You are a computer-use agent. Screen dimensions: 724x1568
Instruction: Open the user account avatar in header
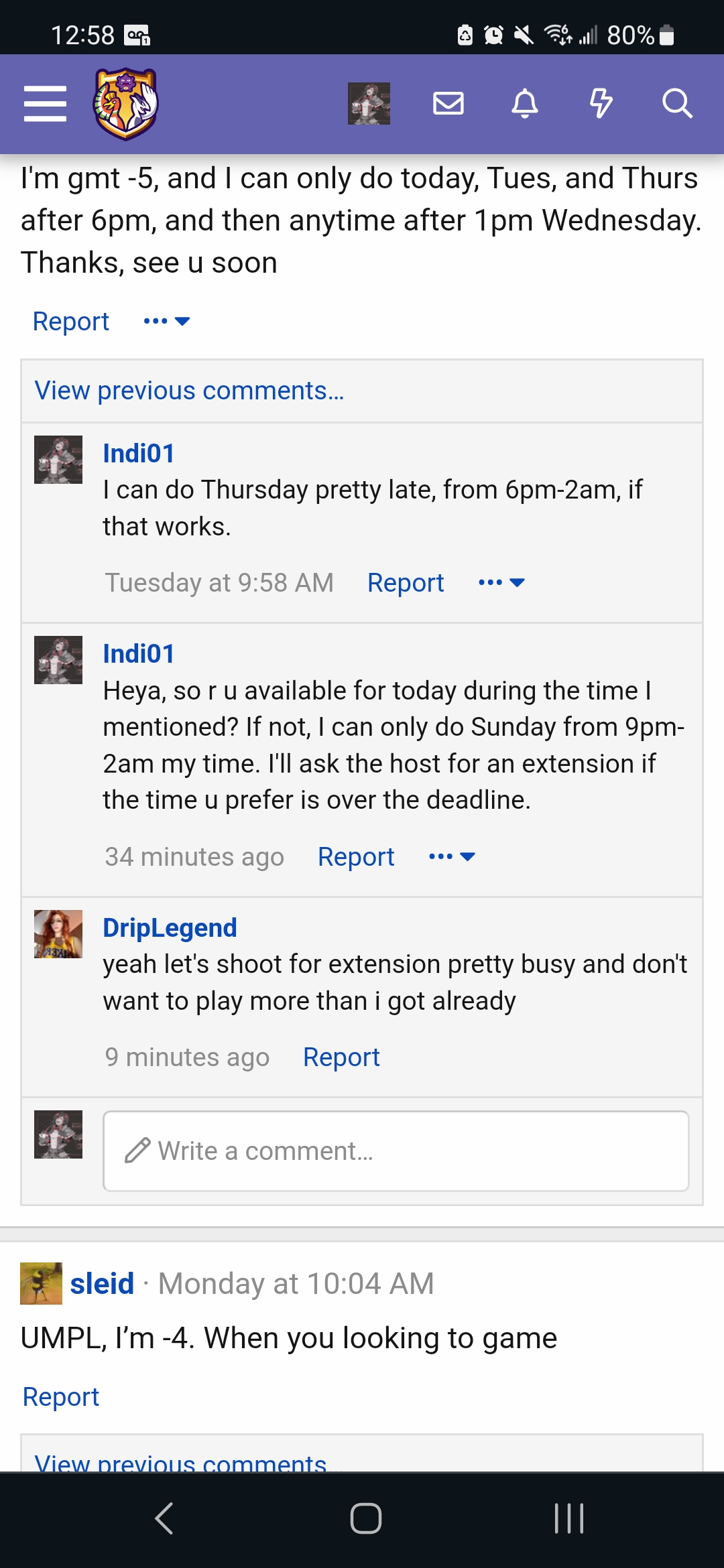click(x=369, y=104)
